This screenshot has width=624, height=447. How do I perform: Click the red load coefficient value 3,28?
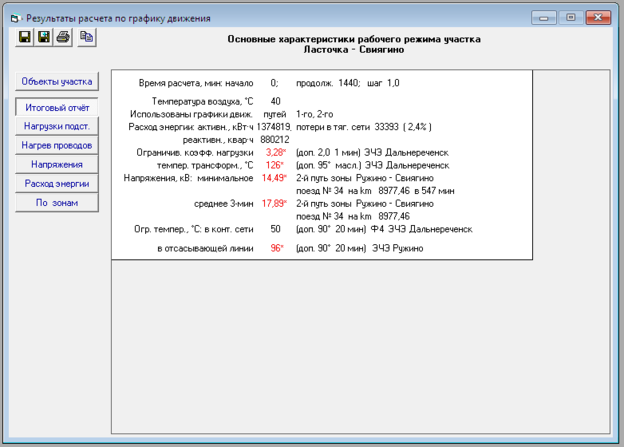click(275, 152)
